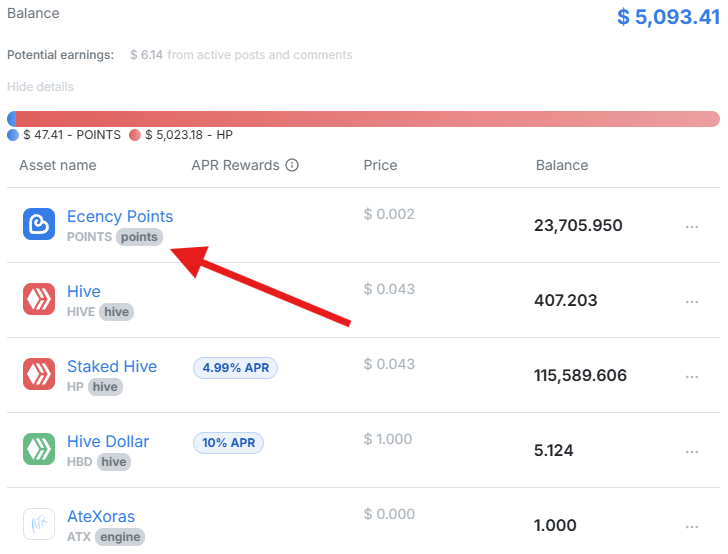The image size is (728, 554).
Task: Click the Balance column header
Action: pyautogui.click(x=562, y=165)
